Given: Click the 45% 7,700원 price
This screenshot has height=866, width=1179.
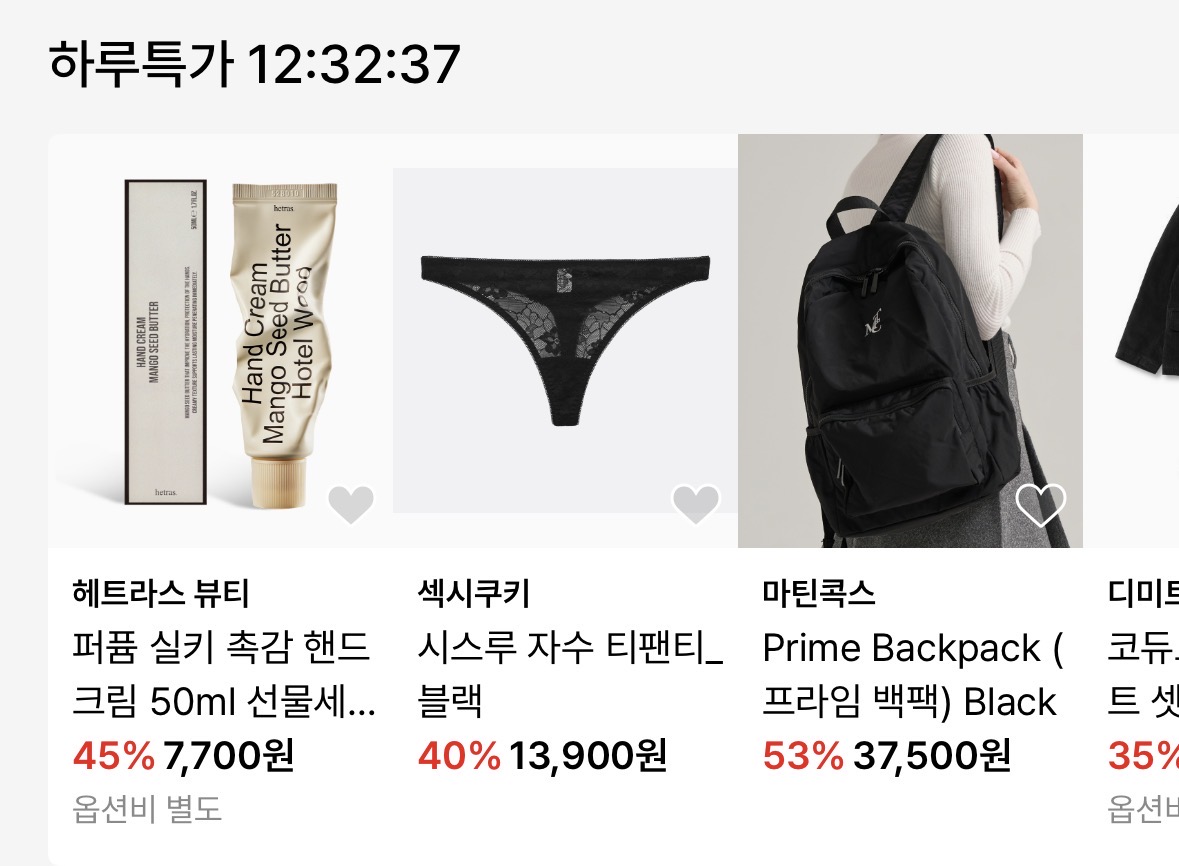Looking at the screenshot, I should (183, 755).
